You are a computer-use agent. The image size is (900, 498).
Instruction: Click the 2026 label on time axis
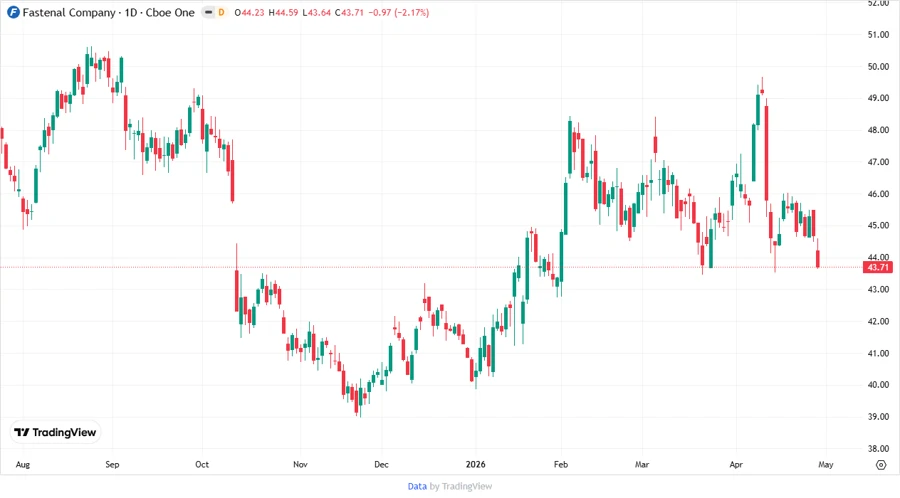pos(475,465)
